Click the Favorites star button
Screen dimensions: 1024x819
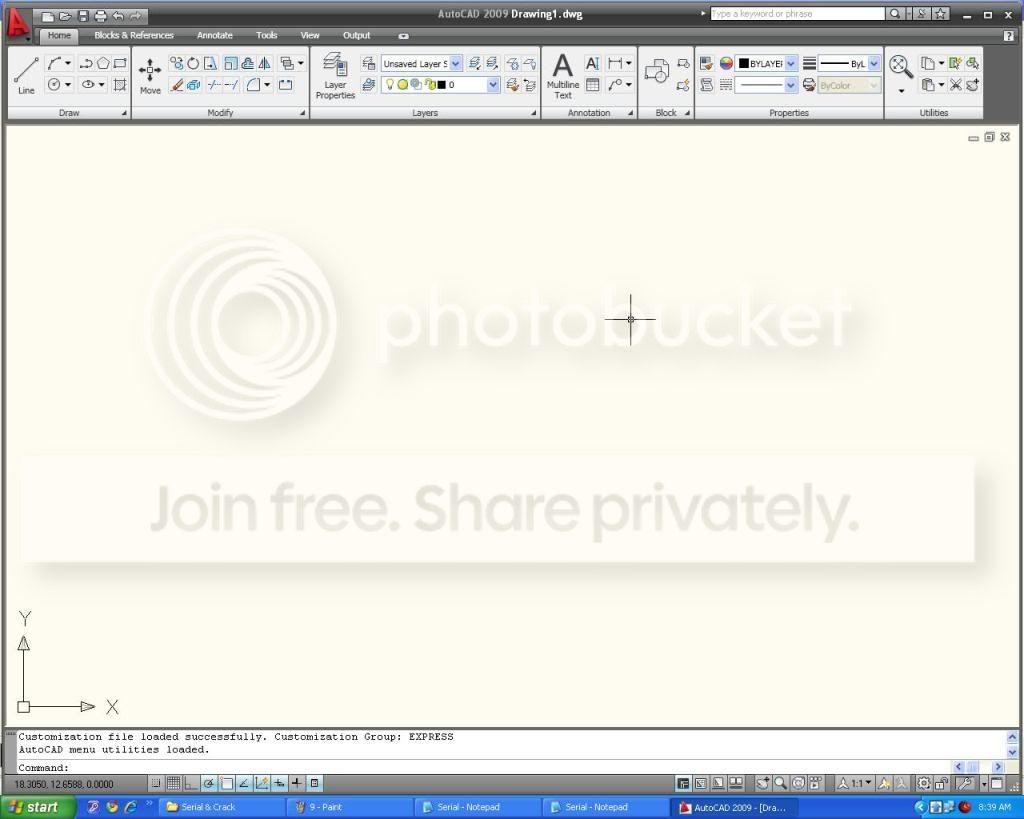click(x=940, y=13)
